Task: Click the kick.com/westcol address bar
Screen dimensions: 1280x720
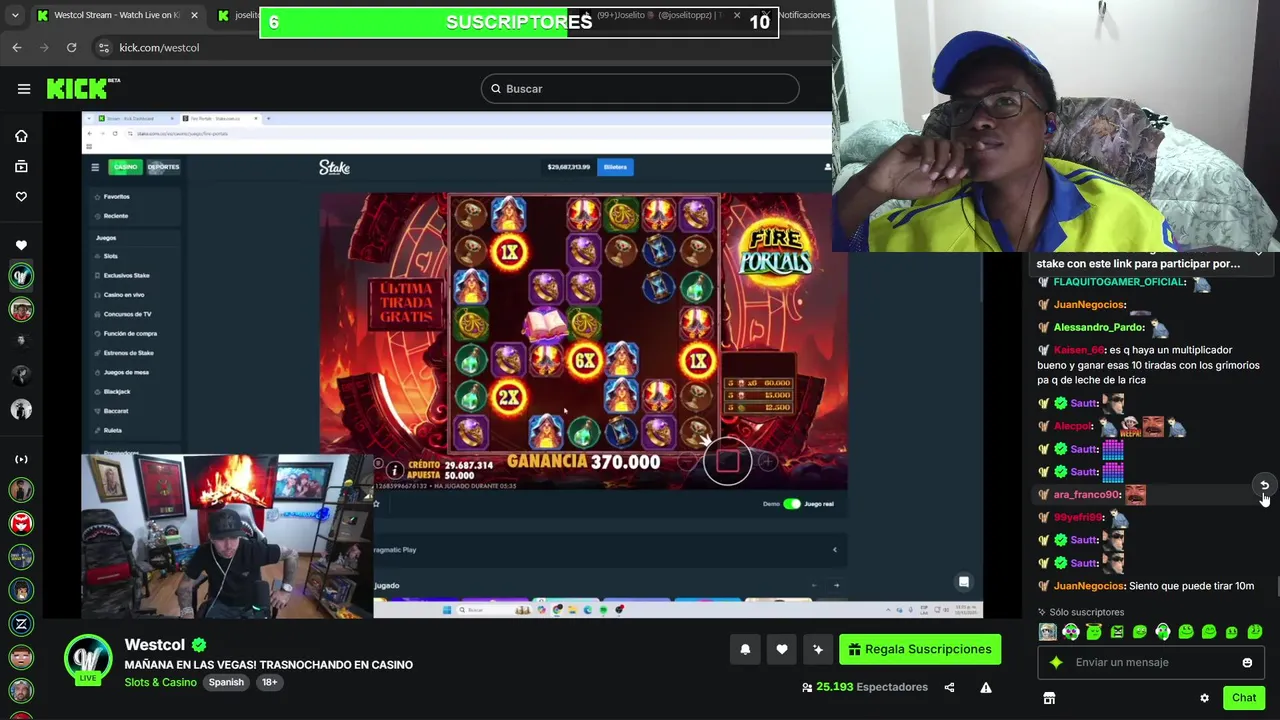Action: pos(159,47)
